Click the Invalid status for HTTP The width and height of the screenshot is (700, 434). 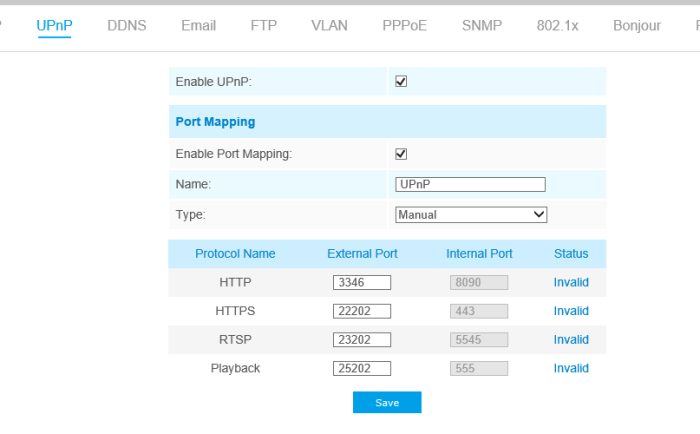click(571, 282)
